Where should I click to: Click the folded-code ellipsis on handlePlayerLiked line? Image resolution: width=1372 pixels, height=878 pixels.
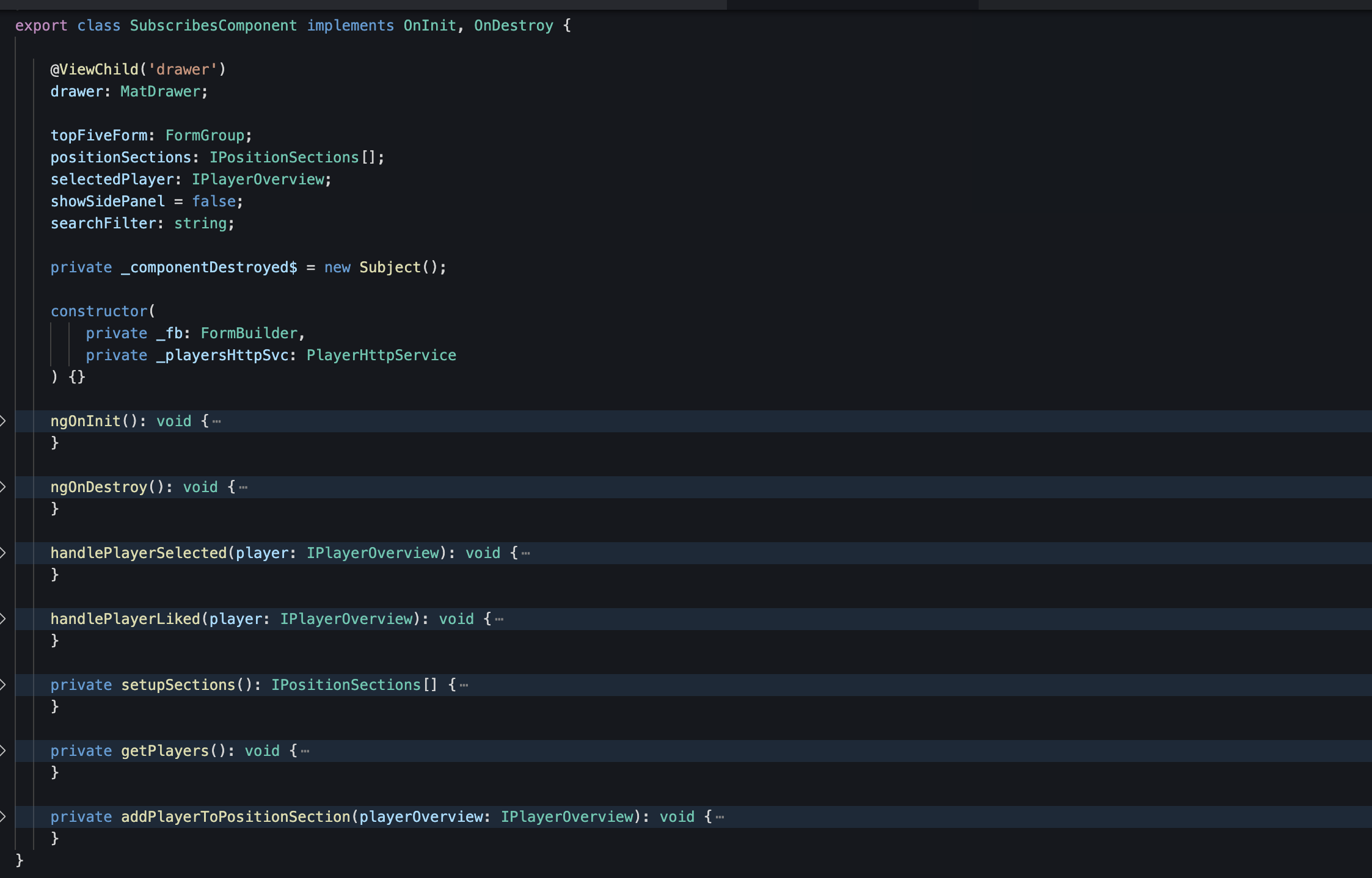pyautogui.click(x=499, y=619)
